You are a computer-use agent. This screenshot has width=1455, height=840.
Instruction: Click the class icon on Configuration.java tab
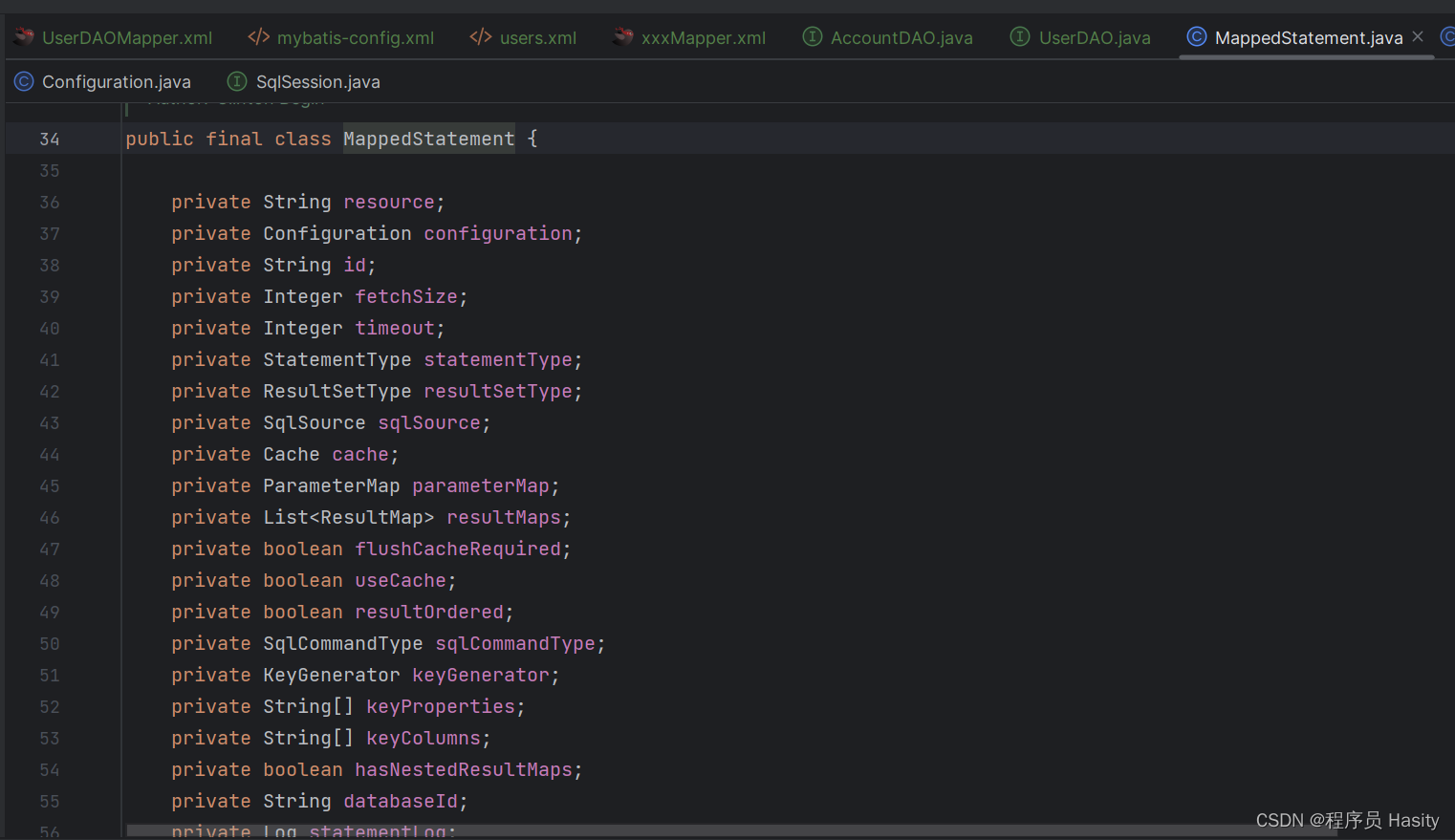[x=24, y=82]
